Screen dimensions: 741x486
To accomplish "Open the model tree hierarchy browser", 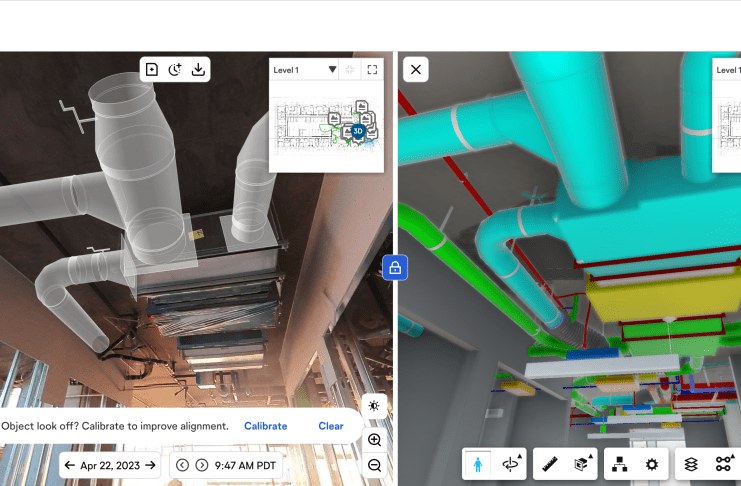I will pyautogui.click(x=620, y=464).
